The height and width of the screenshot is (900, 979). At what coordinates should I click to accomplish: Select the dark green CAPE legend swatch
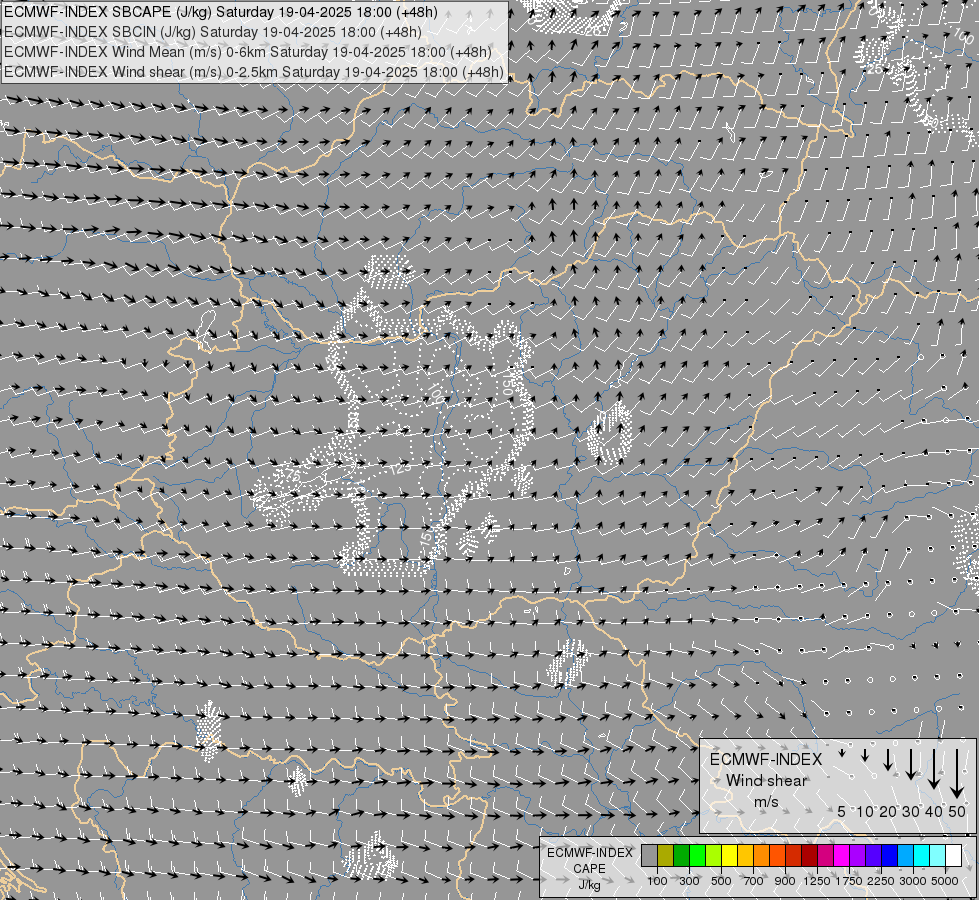[x=681, y=856]
